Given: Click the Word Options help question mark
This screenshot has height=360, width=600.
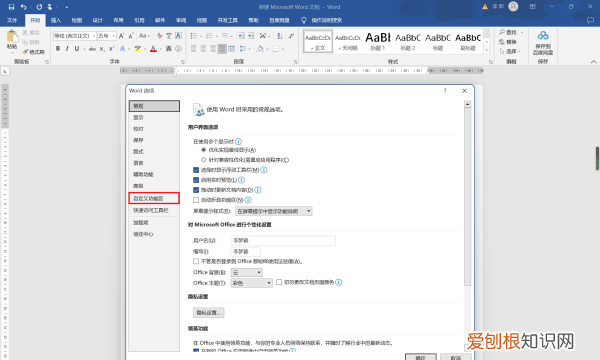Looking at the screenshot, I should coord(445,91).
